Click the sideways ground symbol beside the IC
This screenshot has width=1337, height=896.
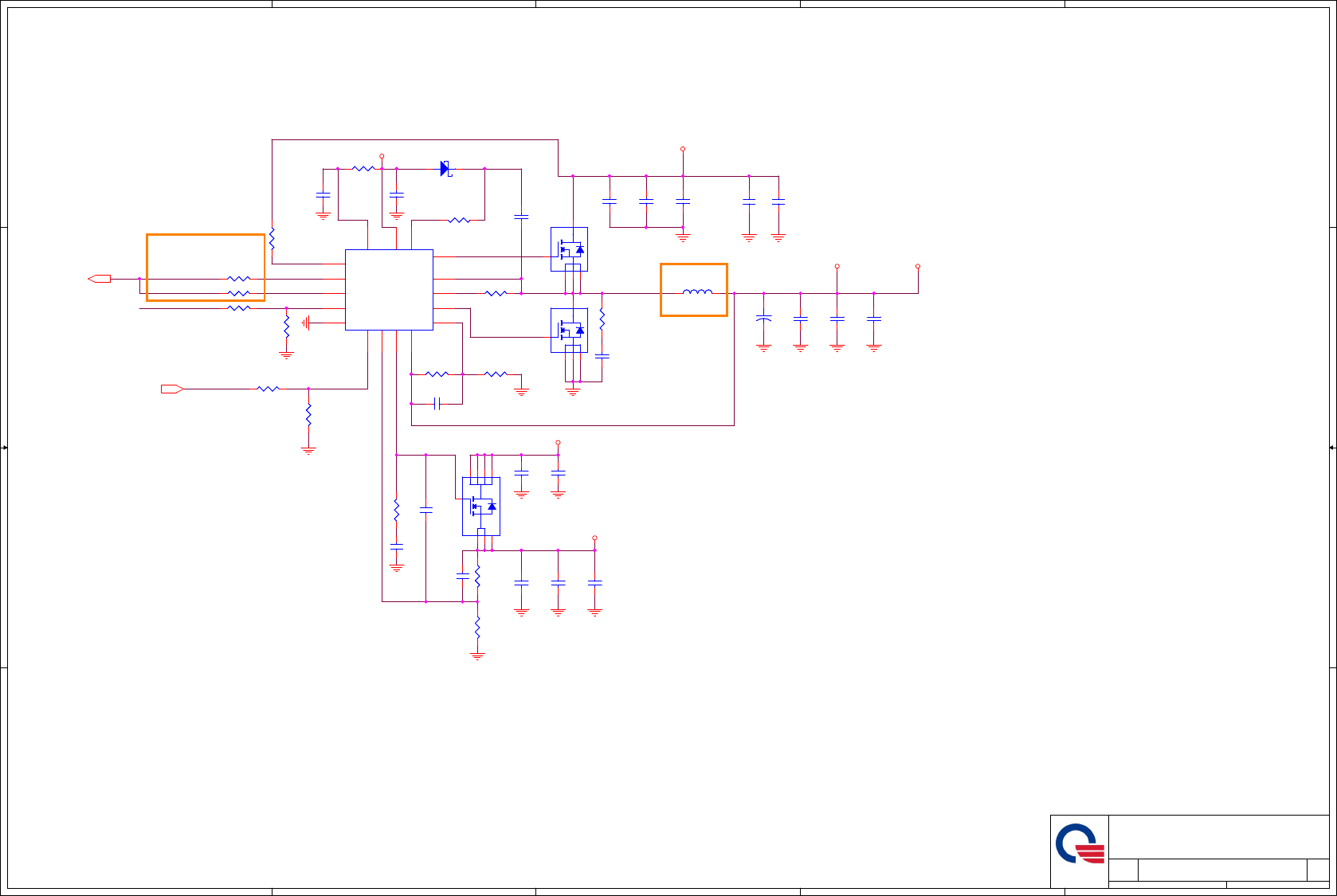306,323
